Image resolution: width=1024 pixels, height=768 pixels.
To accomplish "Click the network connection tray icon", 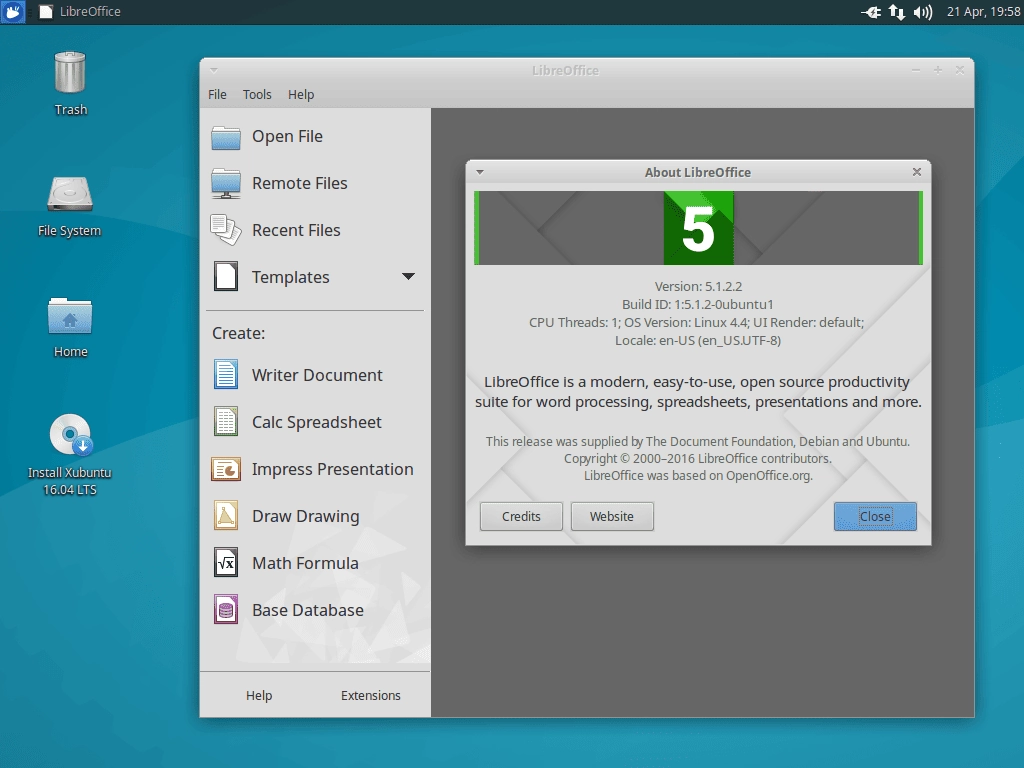I will [897, 12].
